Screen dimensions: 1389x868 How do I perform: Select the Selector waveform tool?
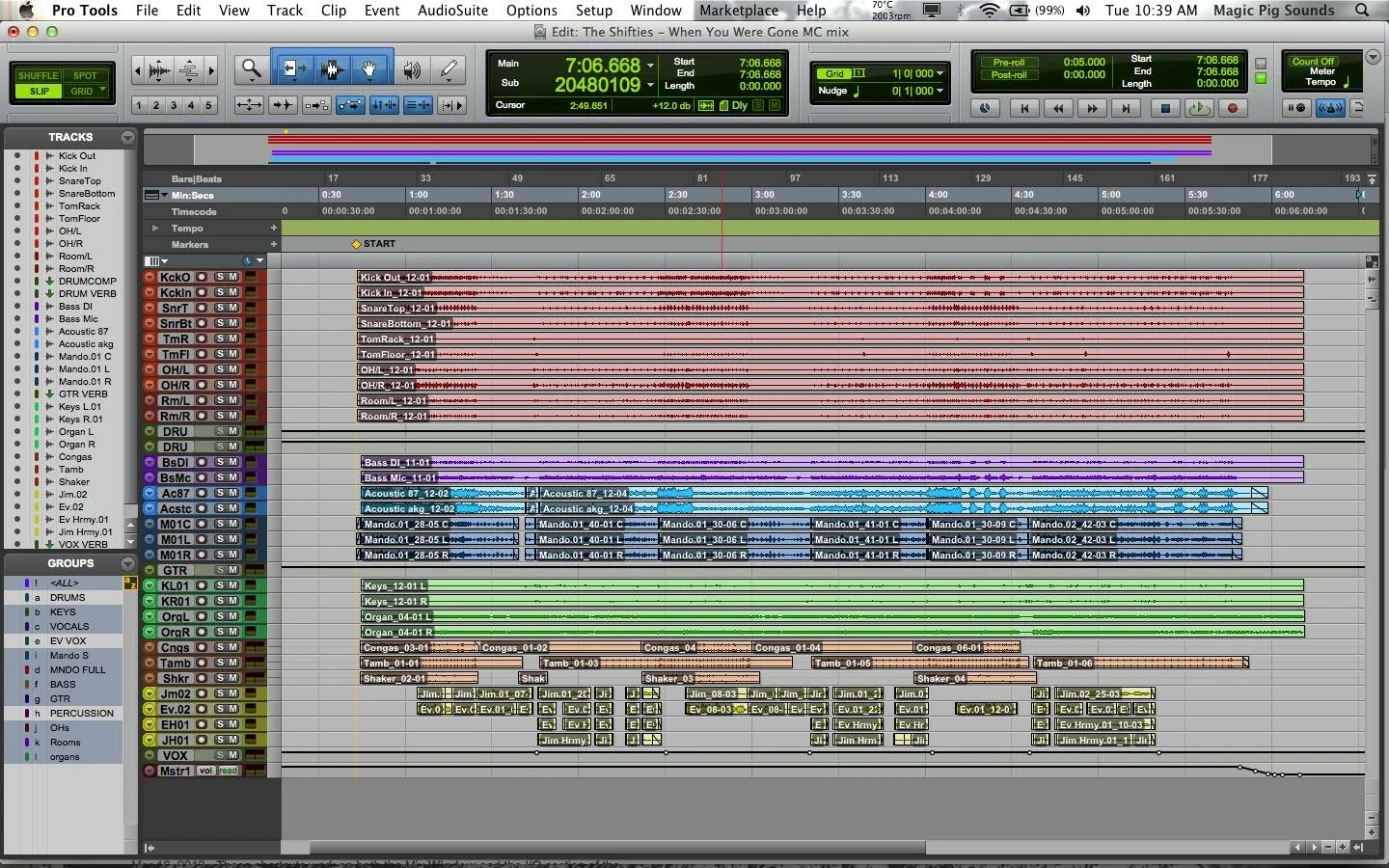332,69
